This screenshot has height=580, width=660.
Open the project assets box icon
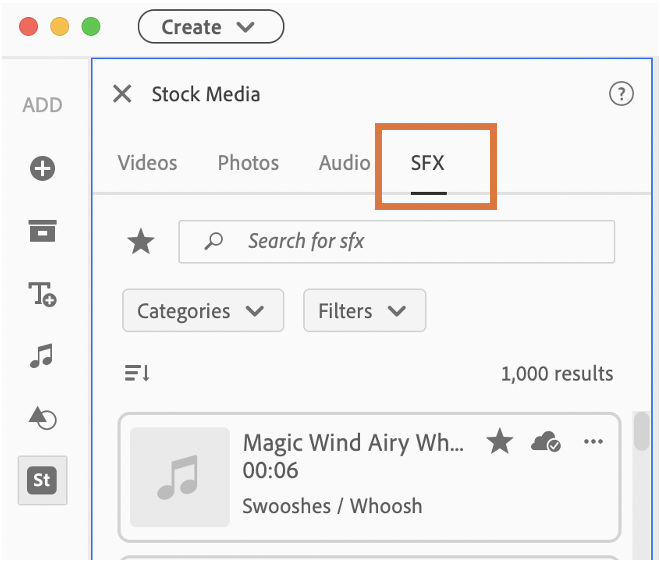42,231
